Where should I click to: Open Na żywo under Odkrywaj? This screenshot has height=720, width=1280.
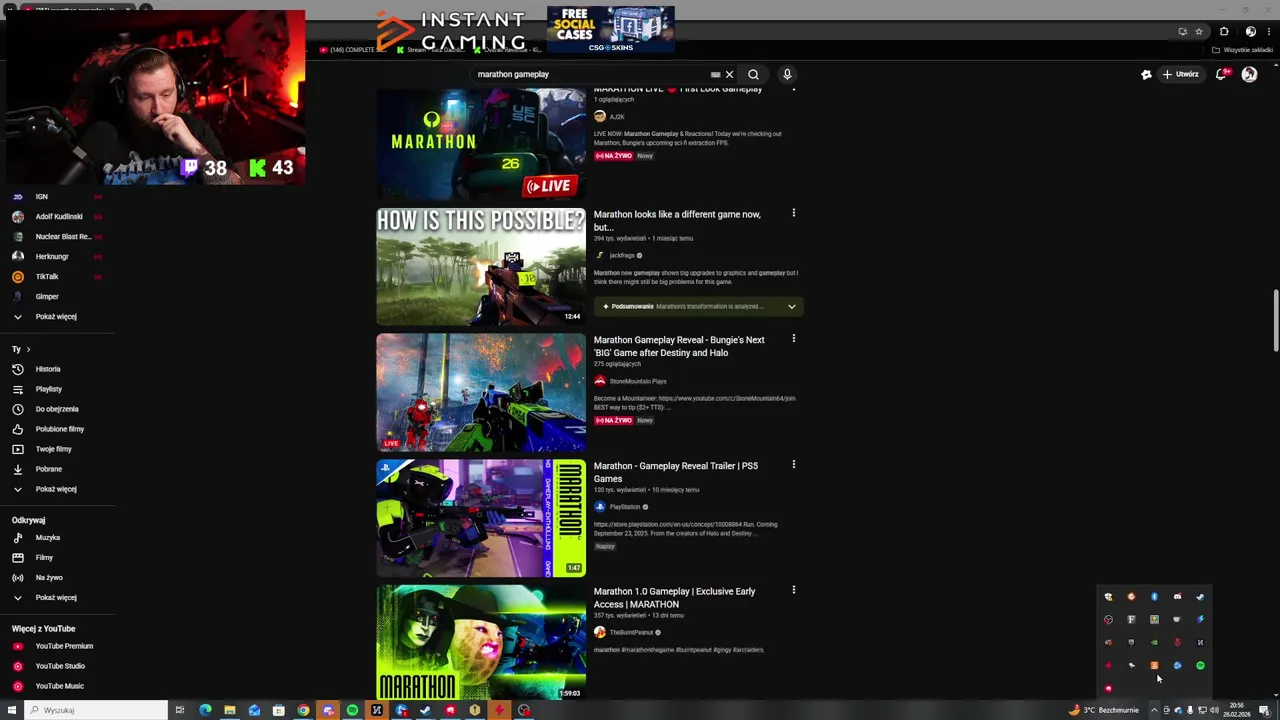click(48, 577)
